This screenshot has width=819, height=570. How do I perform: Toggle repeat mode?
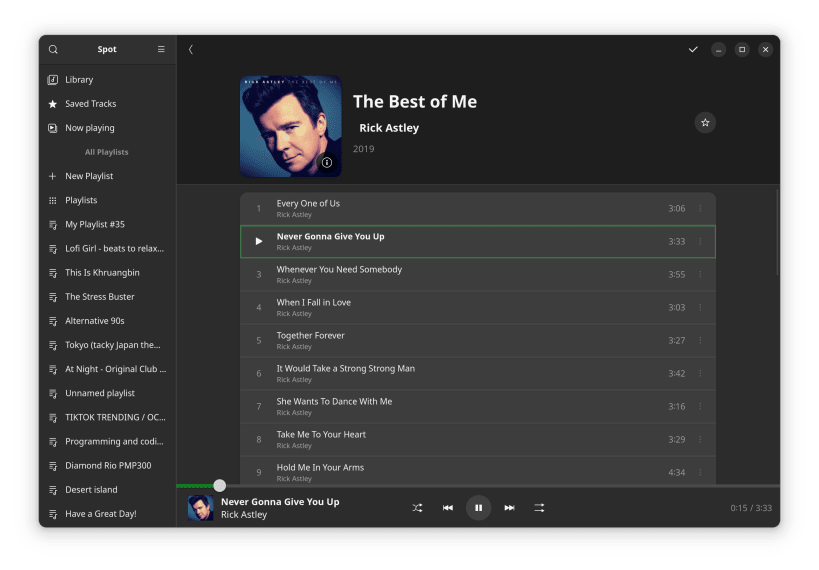pyautogui.click(x=540, y=507)
